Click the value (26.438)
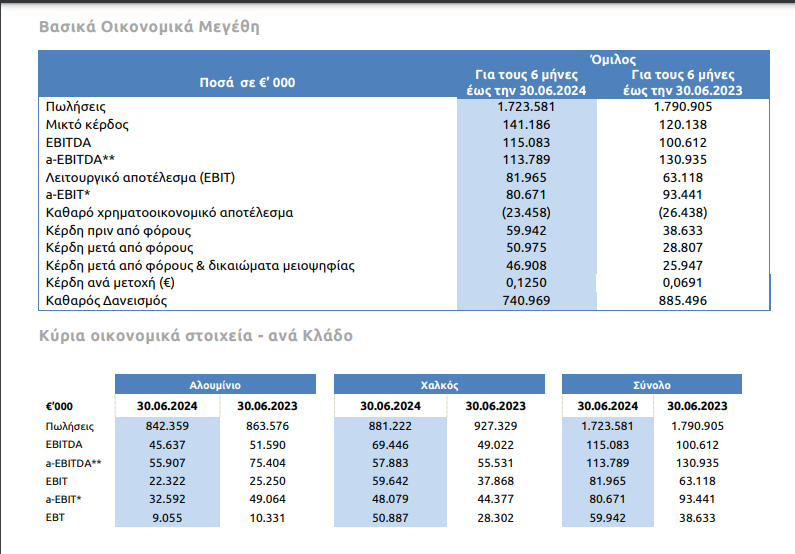The height and width of the screenshot is (554, 795). tap(683, 213)
